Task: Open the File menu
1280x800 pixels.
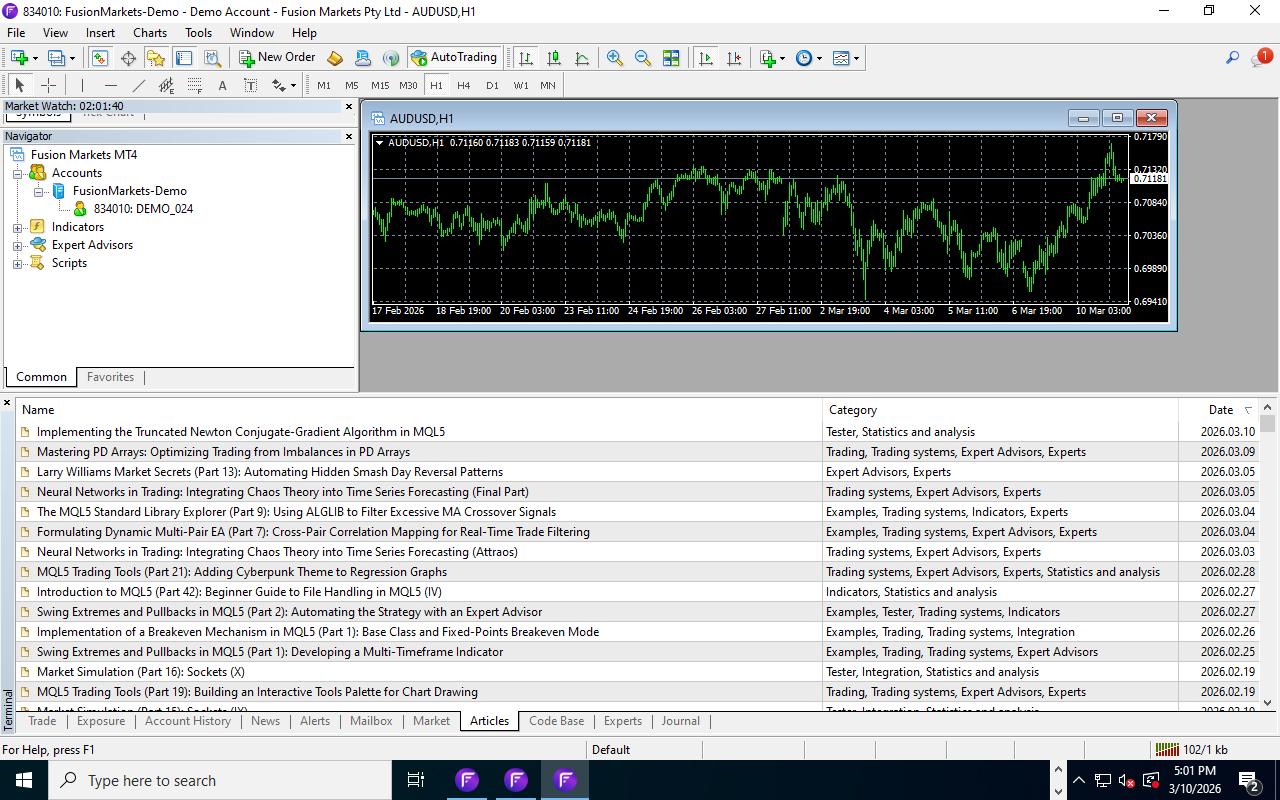Action: click(16, 33)
